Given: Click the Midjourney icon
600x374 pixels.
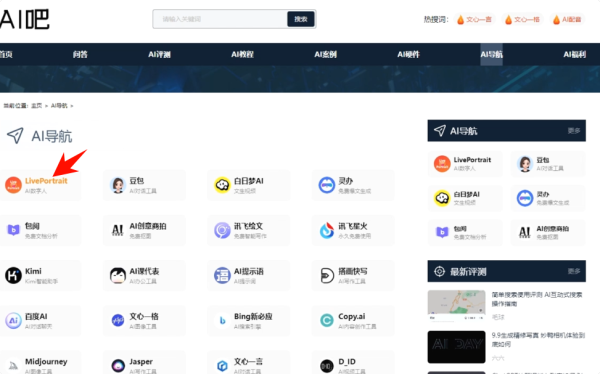Looking at the screenshot, I should (x=13, y=366).
